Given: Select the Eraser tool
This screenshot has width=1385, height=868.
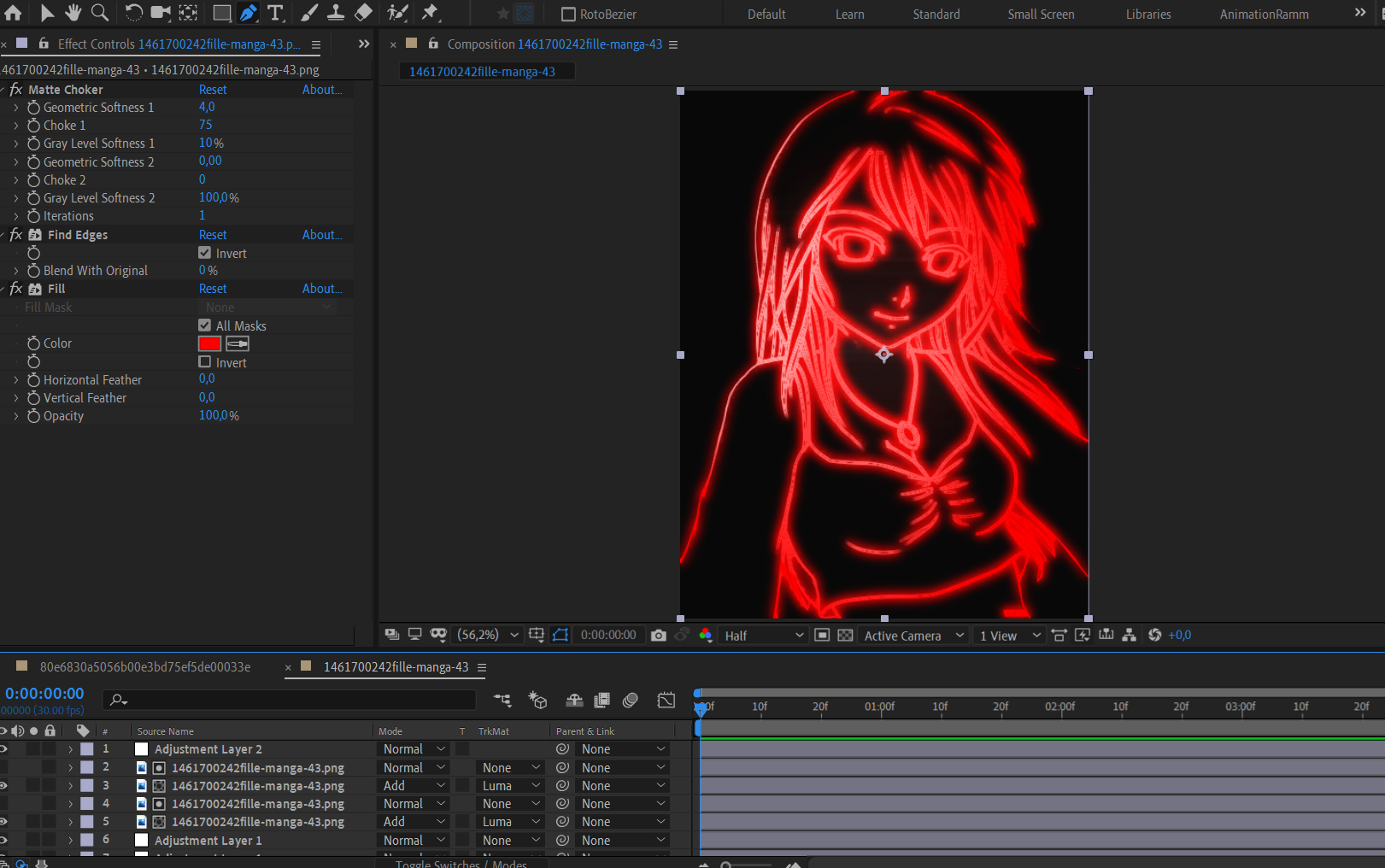Looking at the screenshot, I should 363,13.
